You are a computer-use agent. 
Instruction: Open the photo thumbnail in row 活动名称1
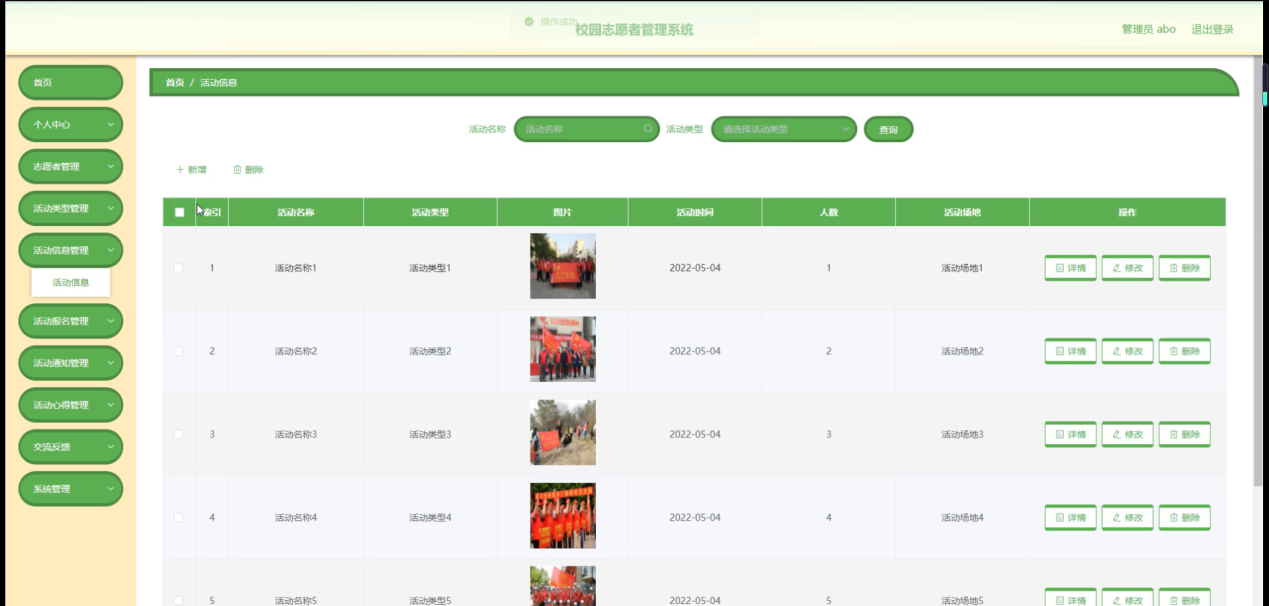pos(563,266)
